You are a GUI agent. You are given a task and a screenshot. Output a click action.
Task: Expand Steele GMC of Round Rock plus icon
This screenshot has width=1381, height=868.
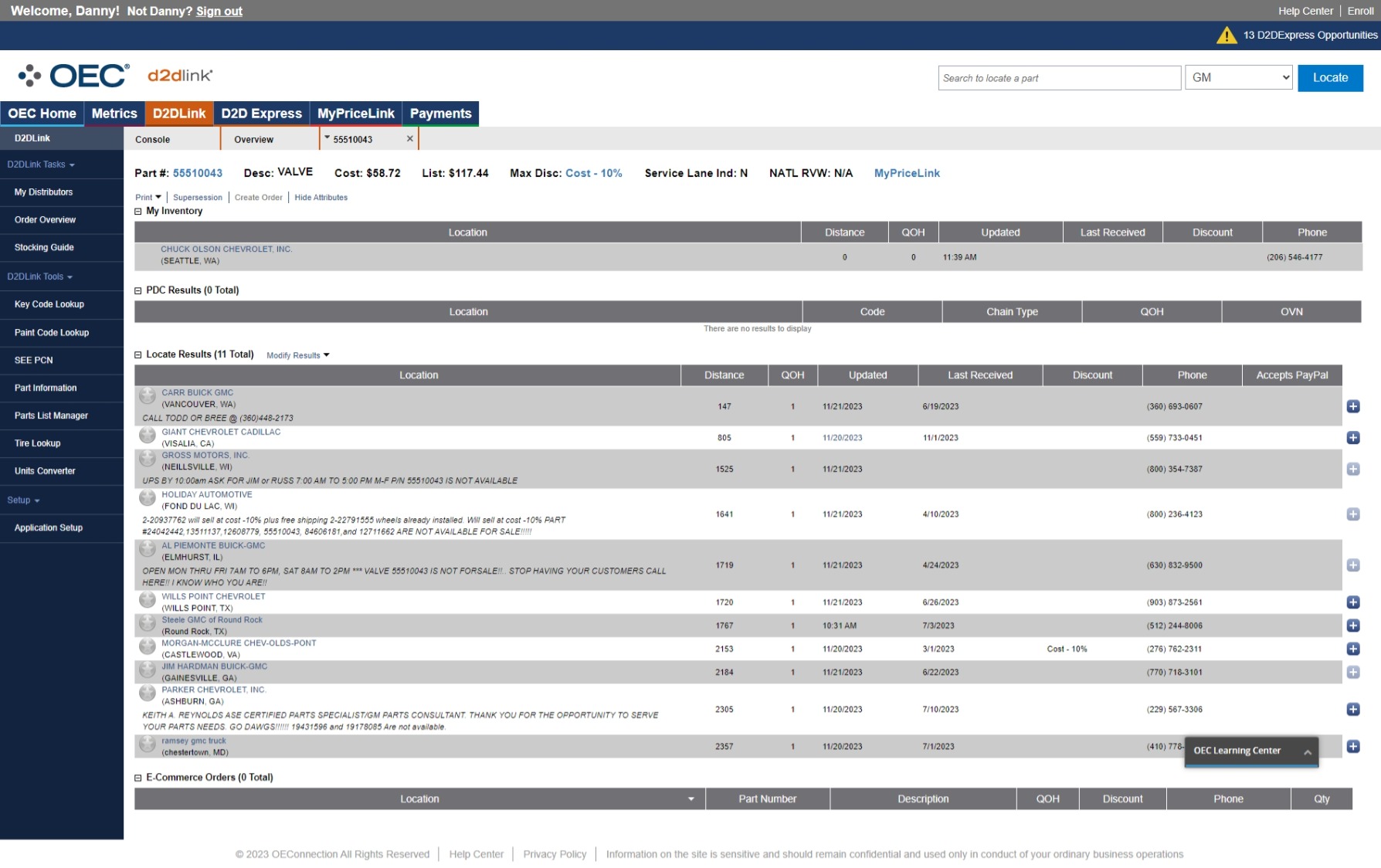(x=1353, y=626)
